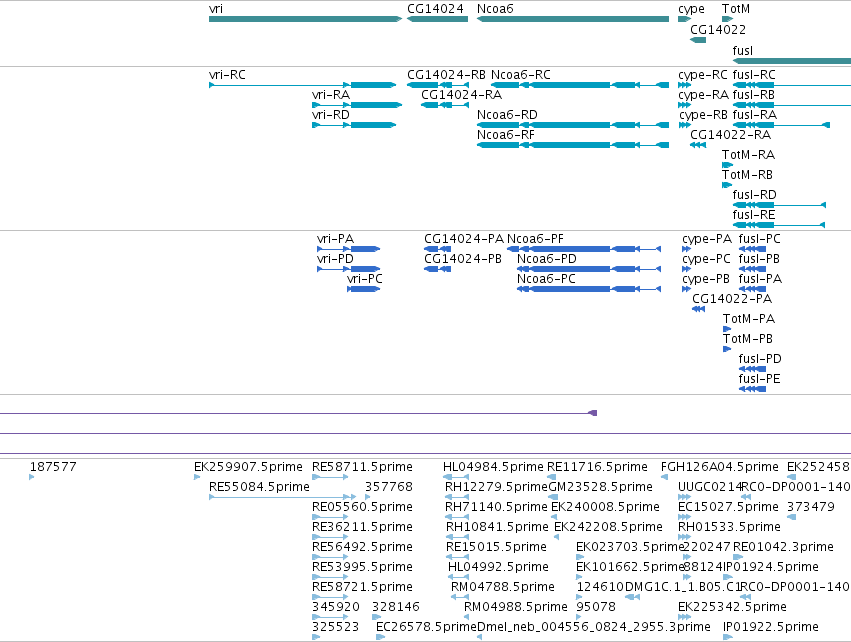Select the vri-PA protein feature

tap(348, 249)
